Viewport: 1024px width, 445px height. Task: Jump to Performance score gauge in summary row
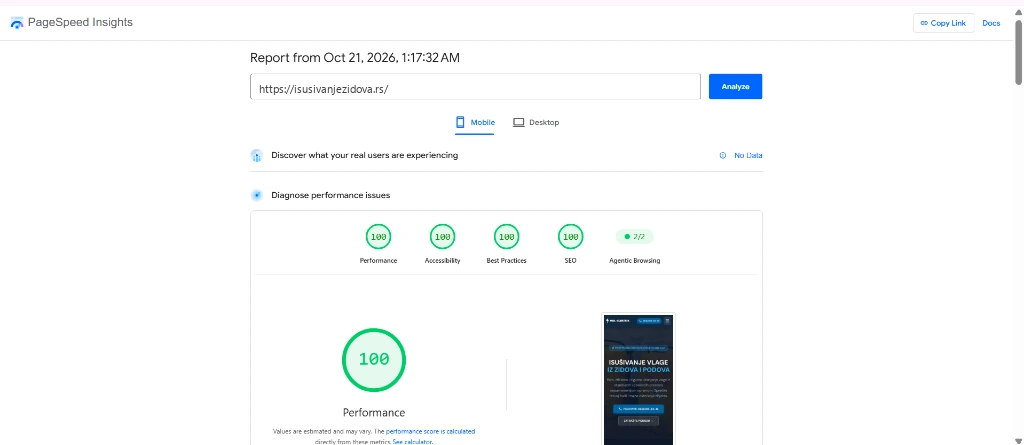pos(378,237)
